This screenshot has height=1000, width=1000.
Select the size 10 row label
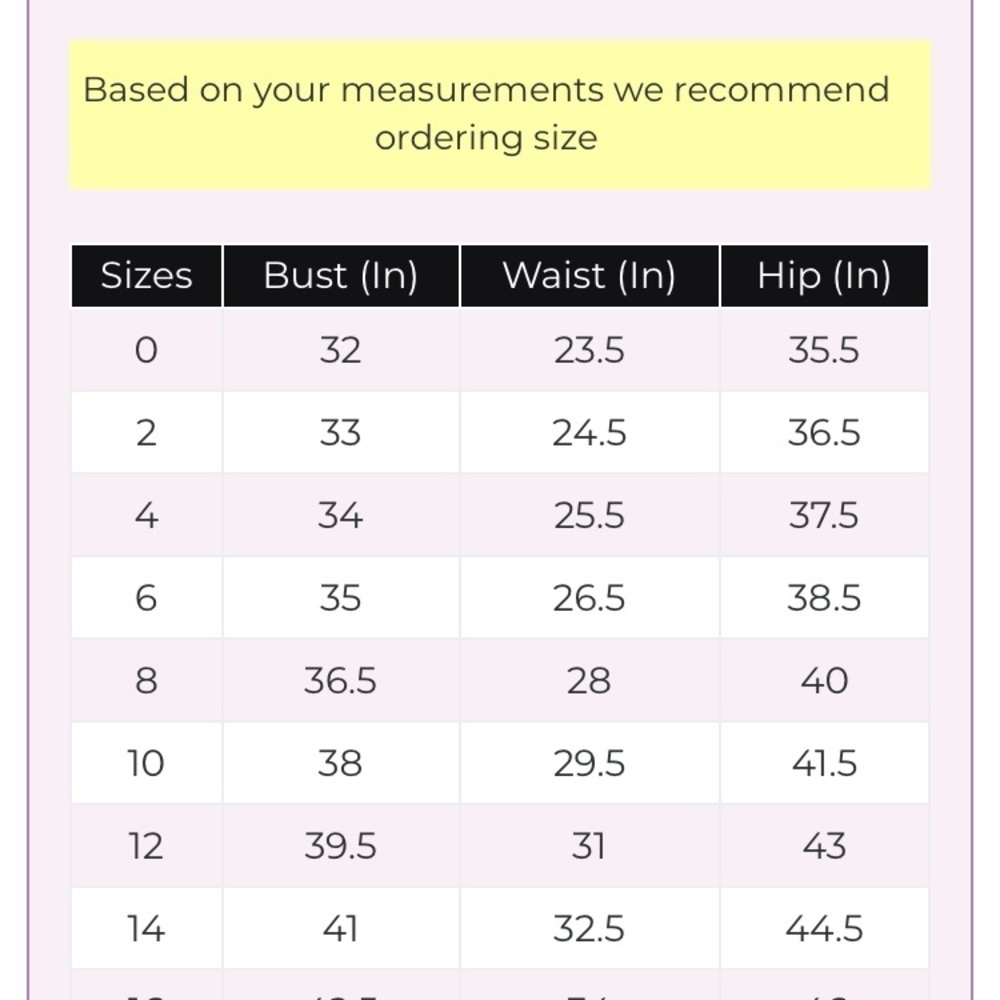click(x=147, y=763)
